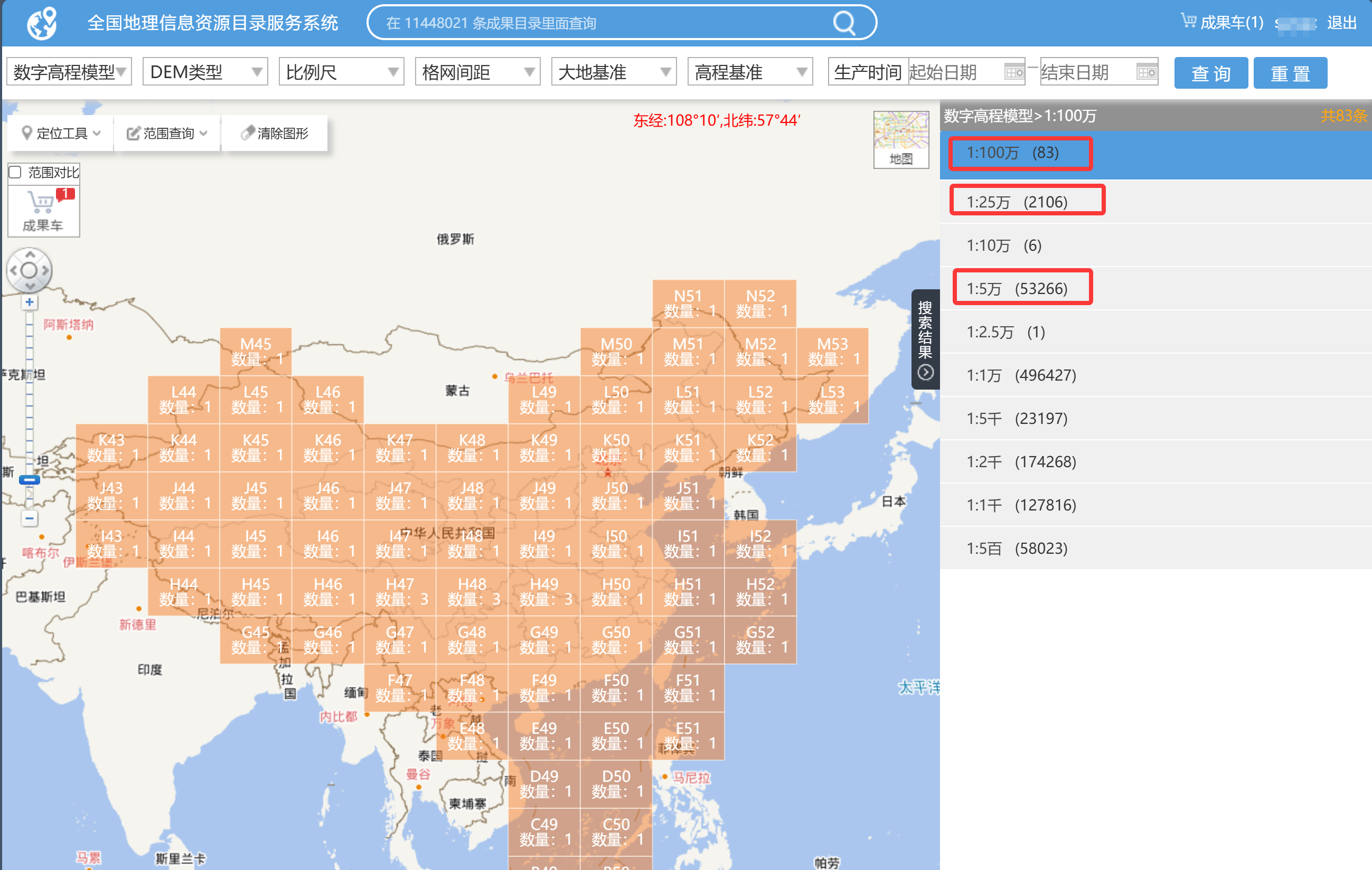
Task: Expand the 定位工具 dropdown
Action: coord(60,134)
